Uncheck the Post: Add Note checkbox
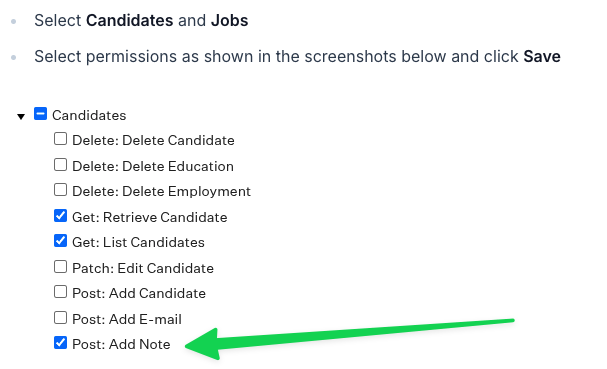 point(60,343)
